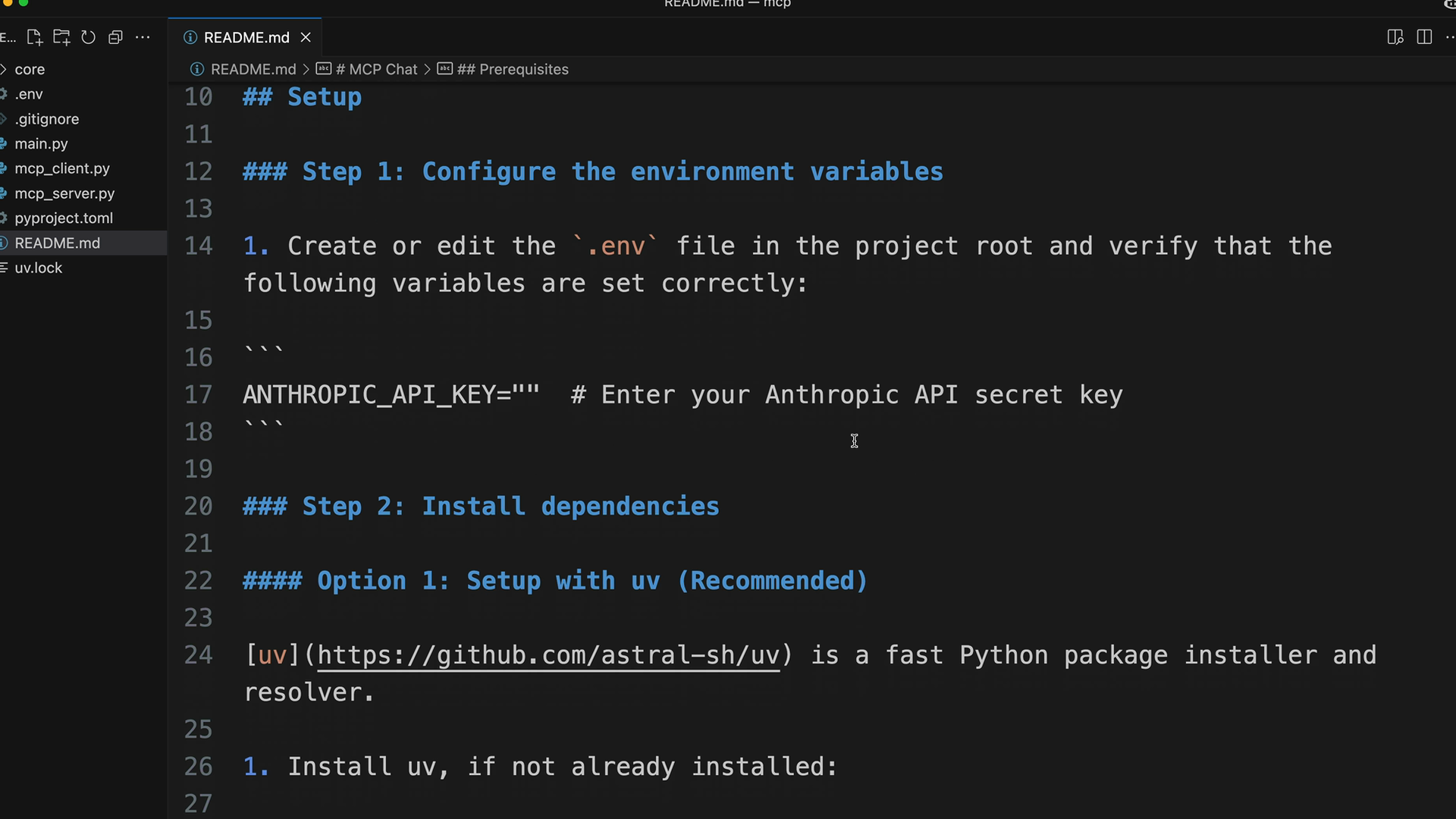1456x819 pixels.
Task: Click the 'Step 1: Configure the environment variables' heading
Action: point(593,171)
